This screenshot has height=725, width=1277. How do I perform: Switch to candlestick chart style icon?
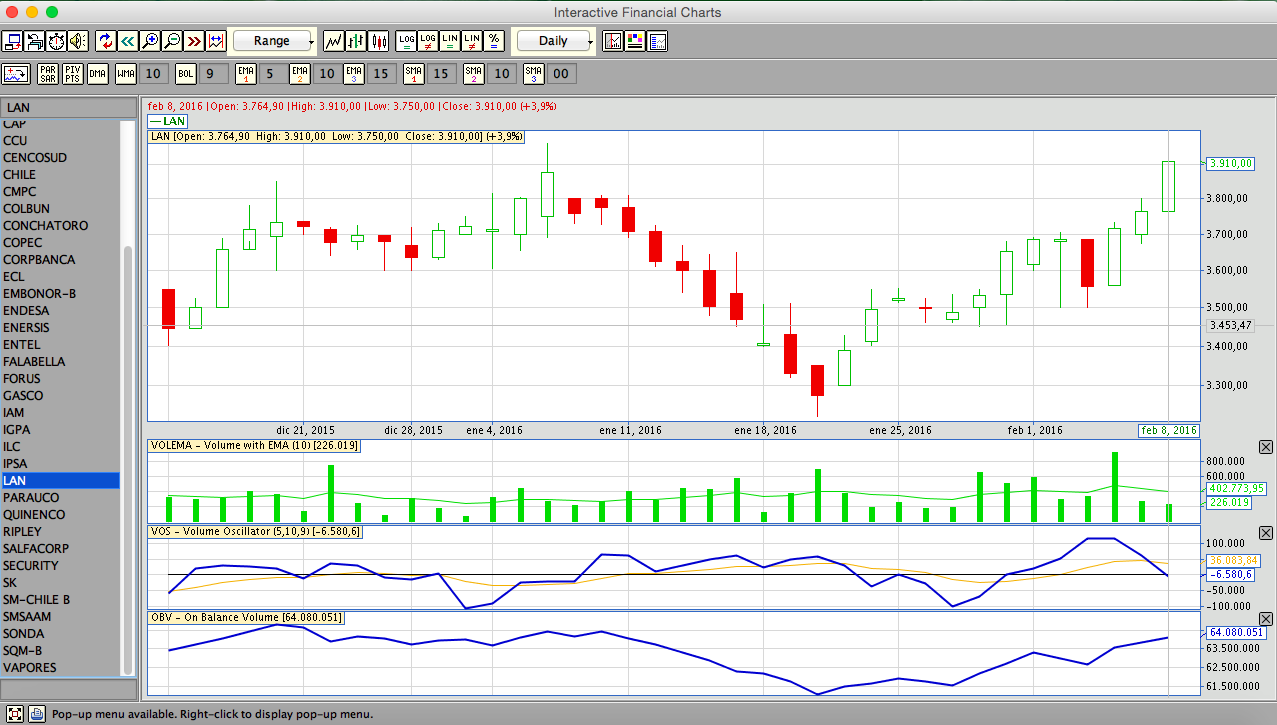click(379, 41)
